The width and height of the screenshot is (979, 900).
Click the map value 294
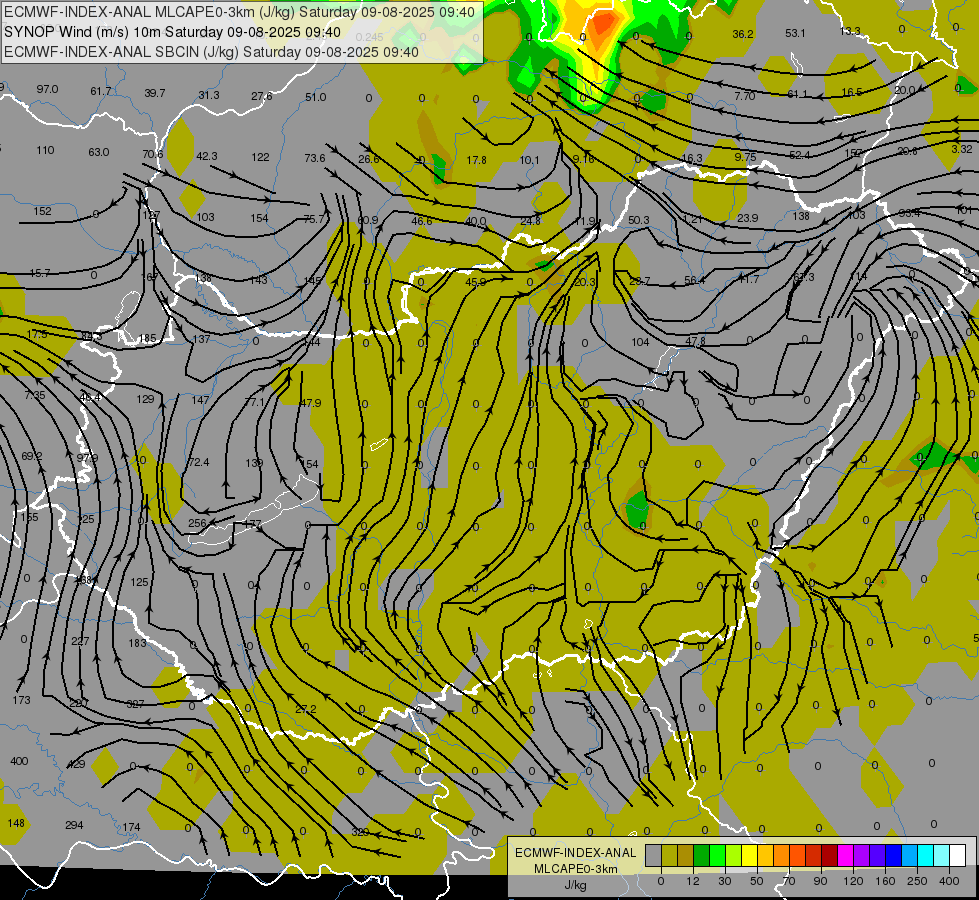tap(74, 825)
